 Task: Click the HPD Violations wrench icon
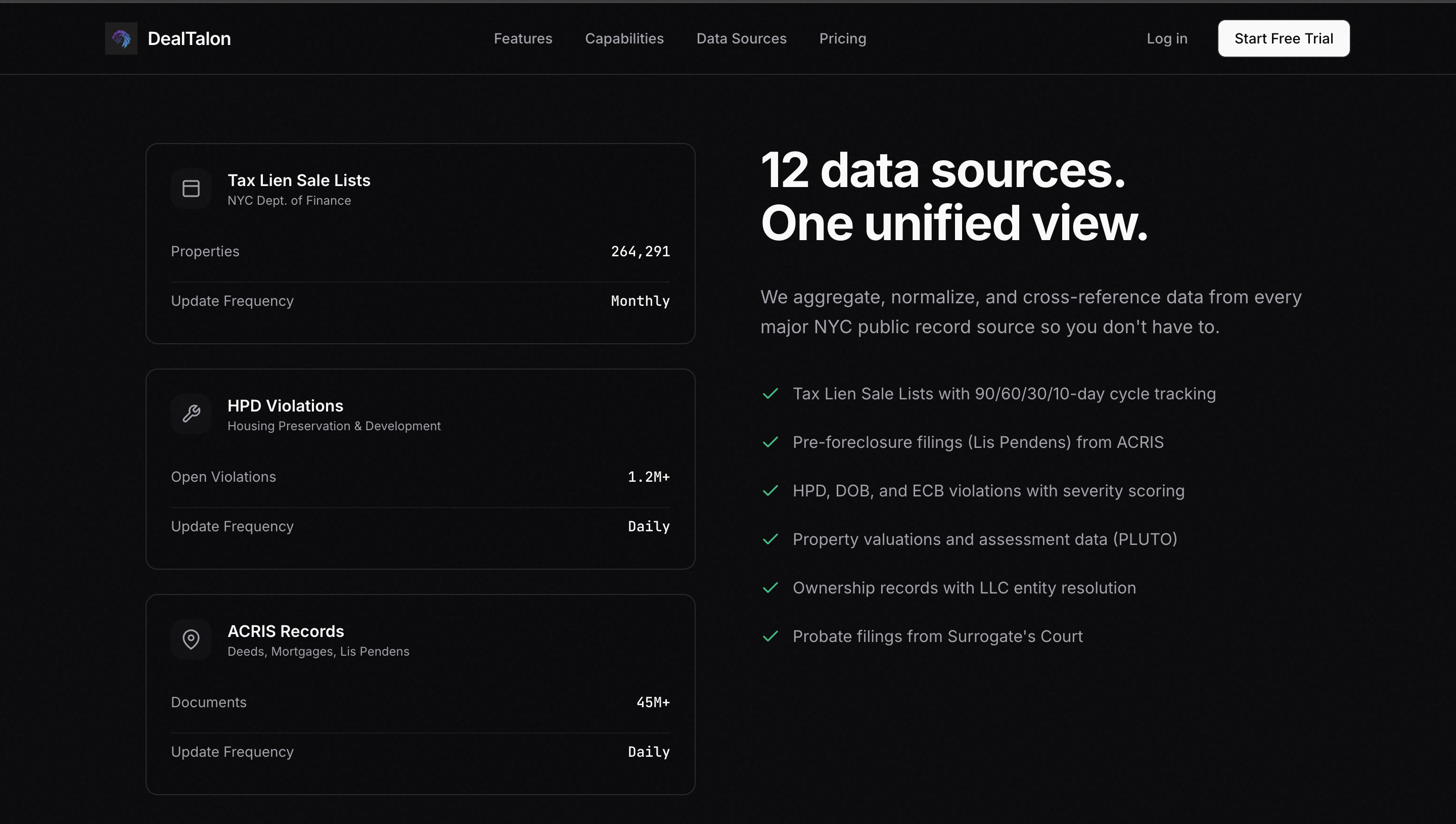[x=191, y=414]
